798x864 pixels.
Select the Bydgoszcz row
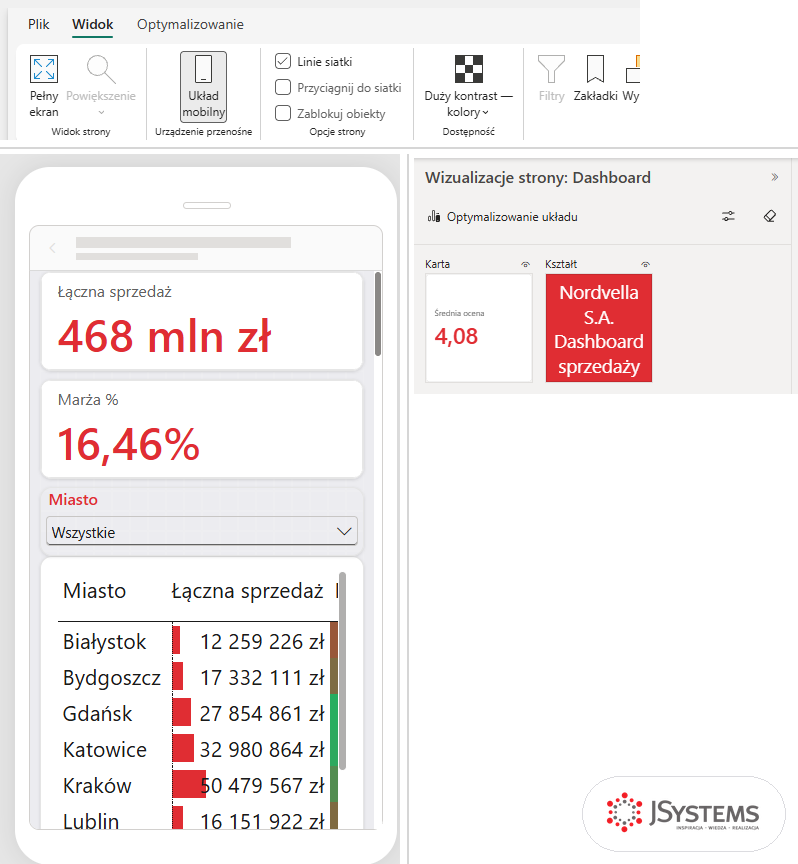point(197,677)
